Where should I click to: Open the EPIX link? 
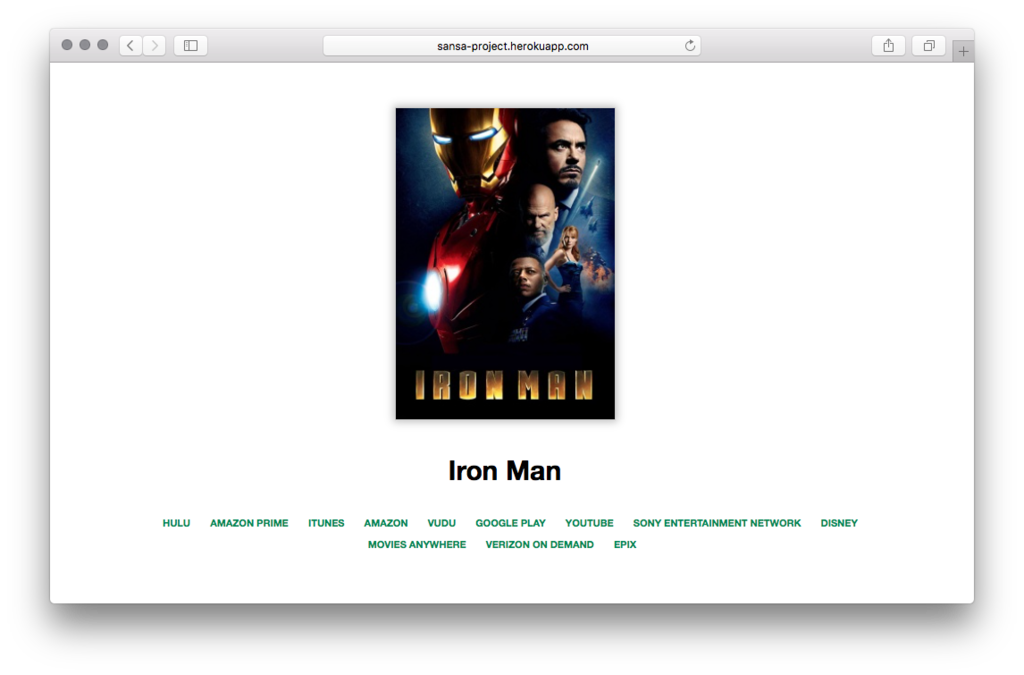(625, 544)
